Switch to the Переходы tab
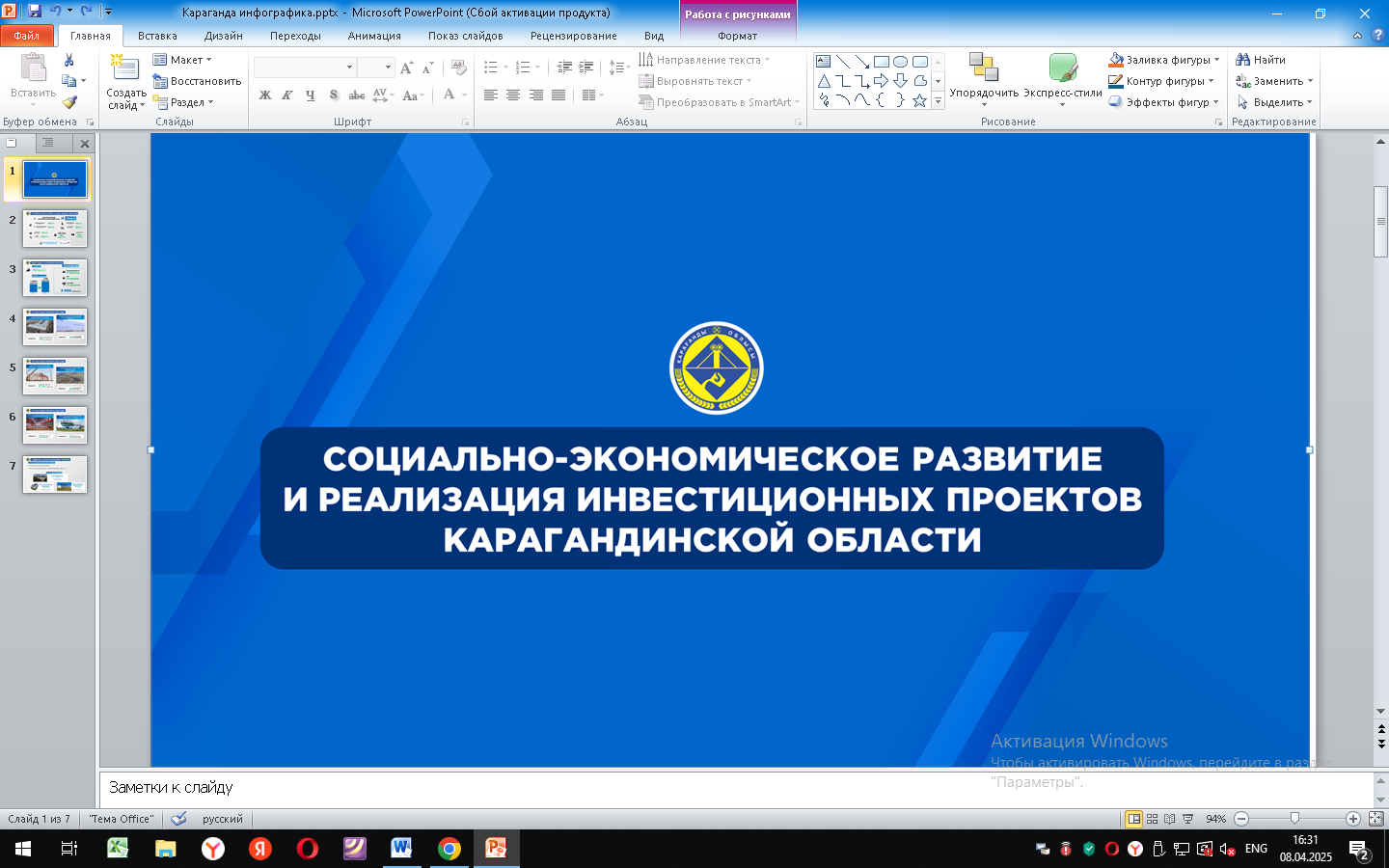Screen dimensions: 1389x868 pos(295,36)
